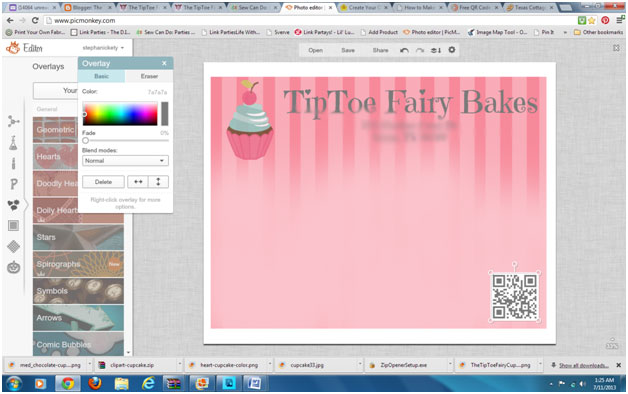Open the Spirographs overlay category
628x394 pixels.
click(78, 264)
